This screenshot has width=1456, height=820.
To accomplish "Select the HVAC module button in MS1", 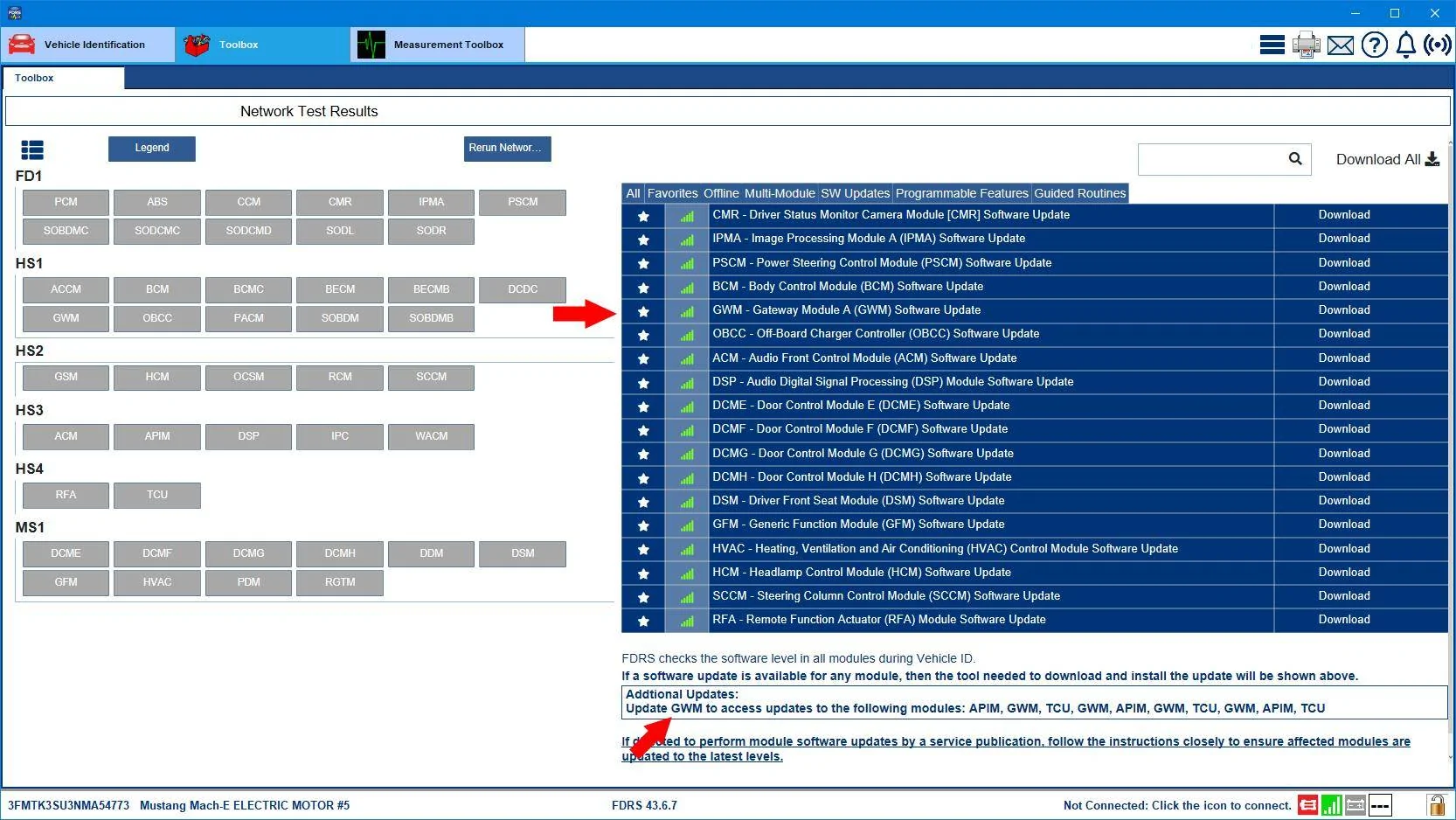I will [x=157, y=583].
